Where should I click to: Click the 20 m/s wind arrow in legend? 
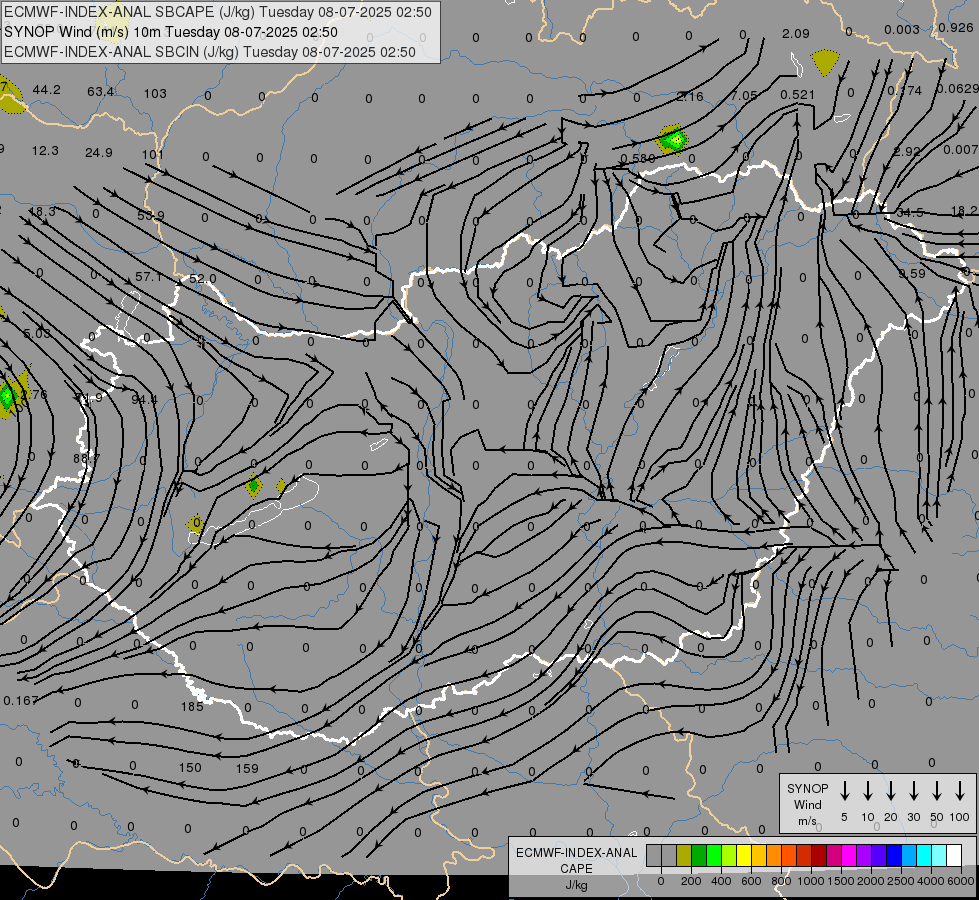click(890, 791)
